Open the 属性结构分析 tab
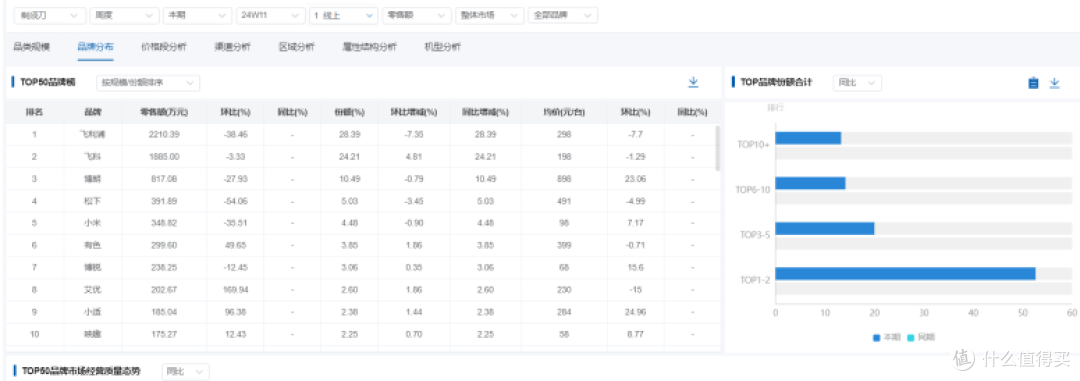The width and height of the screenshot is (1080, 381). pyautogui.click(x=370, y=47)
